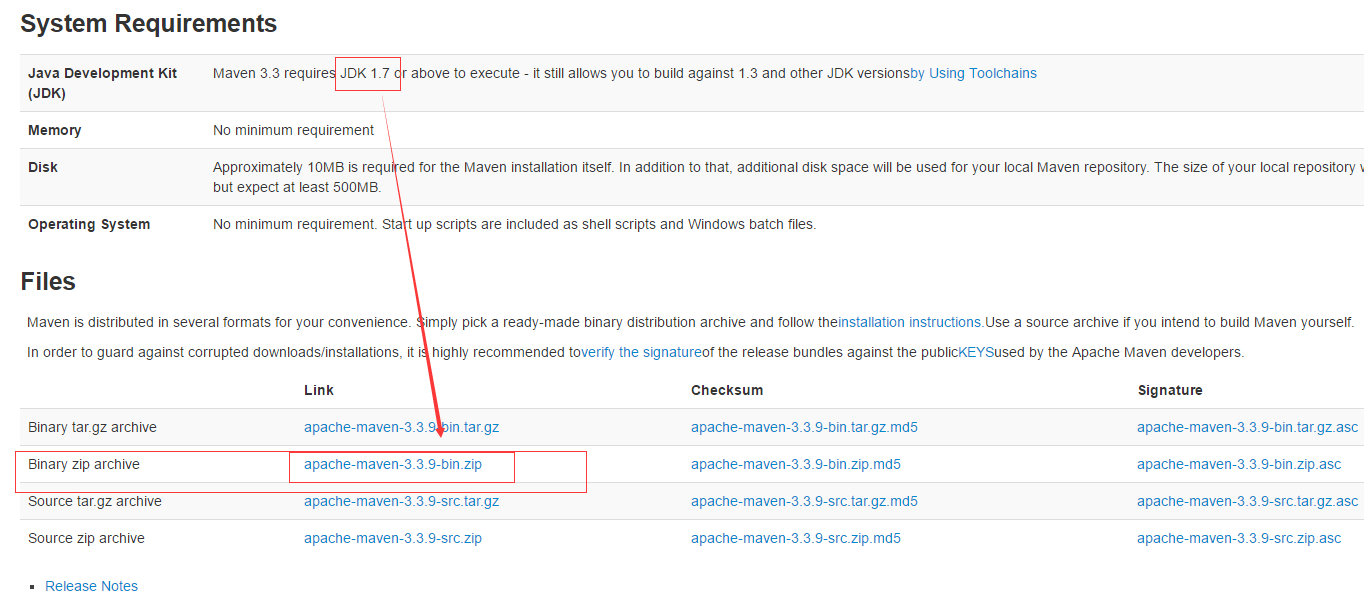This screenshot has height=593, width=1364.
Task: Click the 'Source tar.gz archive' row label
Action: [95, 501]
